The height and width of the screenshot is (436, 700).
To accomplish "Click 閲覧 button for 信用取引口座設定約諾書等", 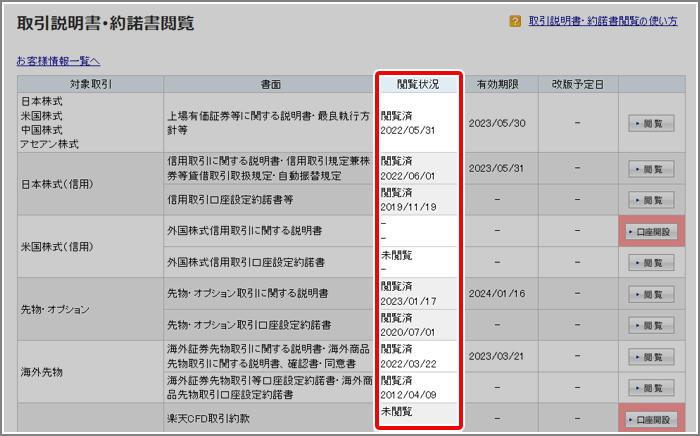I will (x=651, y=200).
